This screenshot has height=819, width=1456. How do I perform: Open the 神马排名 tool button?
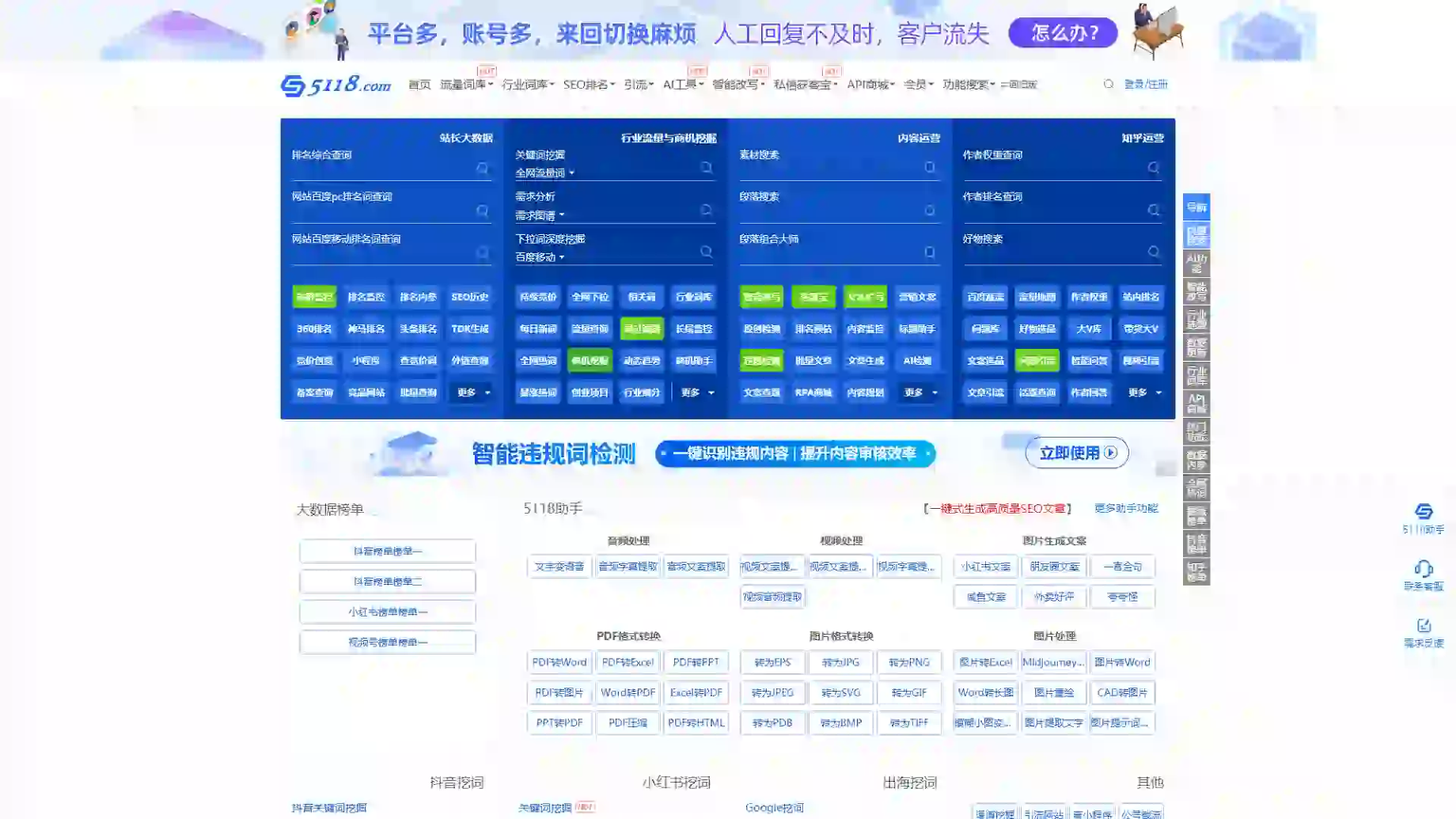366,329
